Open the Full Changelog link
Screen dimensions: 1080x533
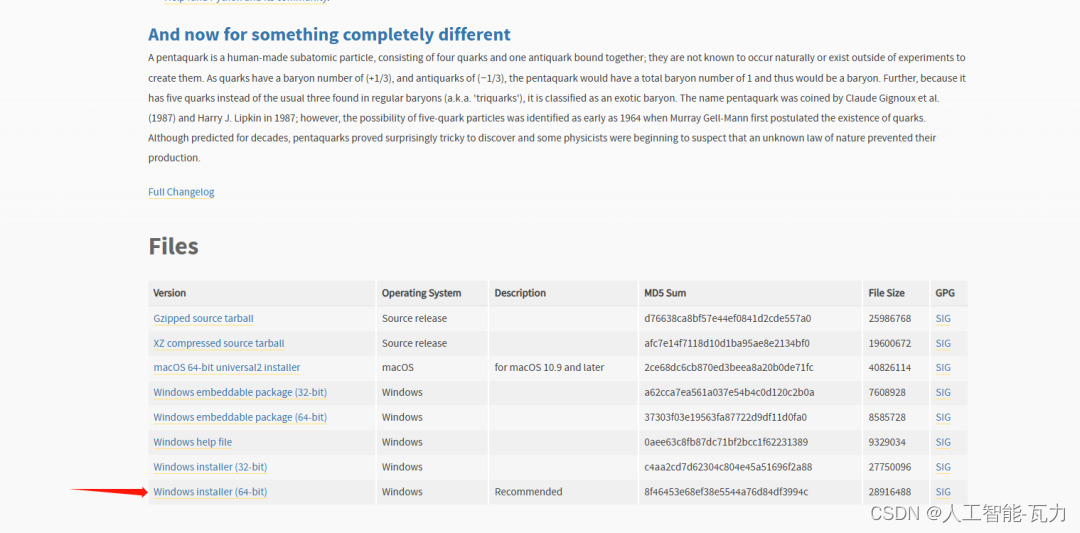(181, 192)
